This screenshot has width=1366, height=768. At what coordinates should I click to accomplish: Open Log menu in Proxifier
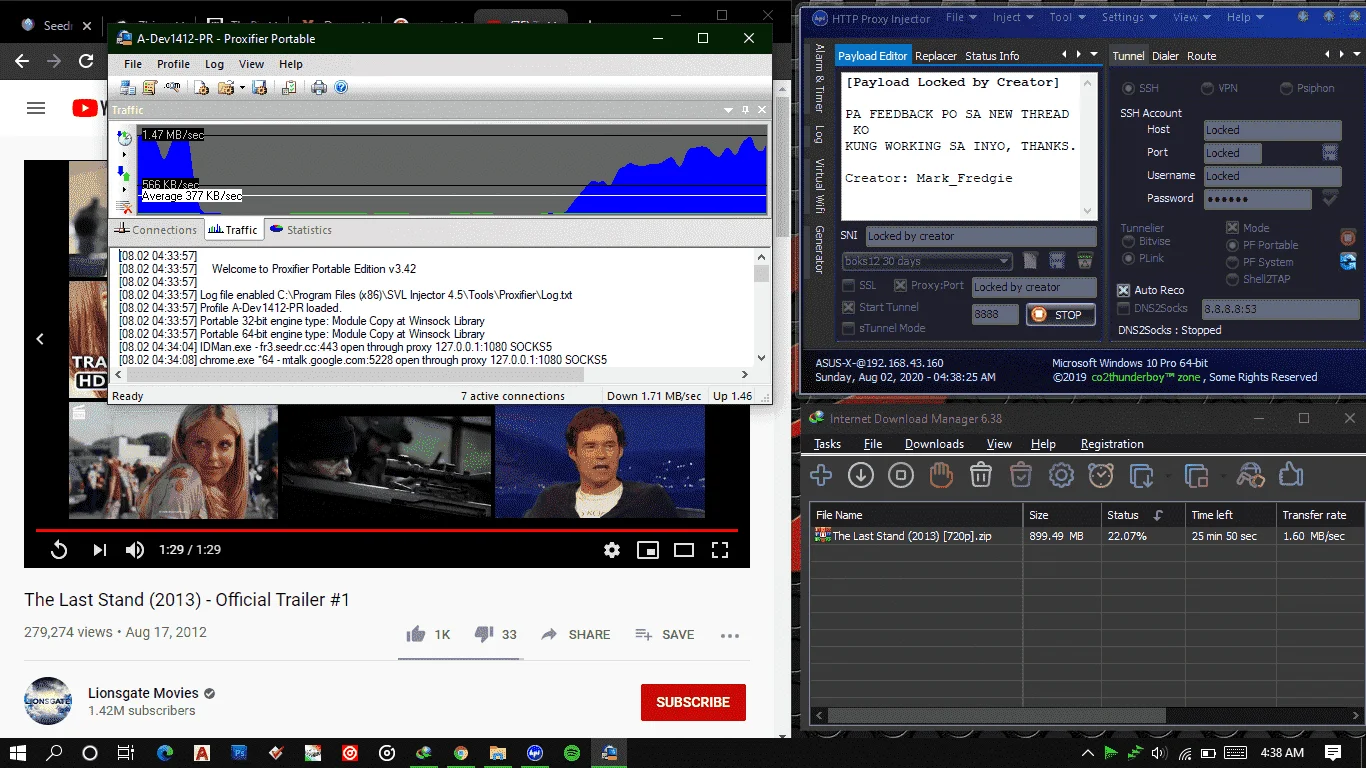click(x=214, y=64)
